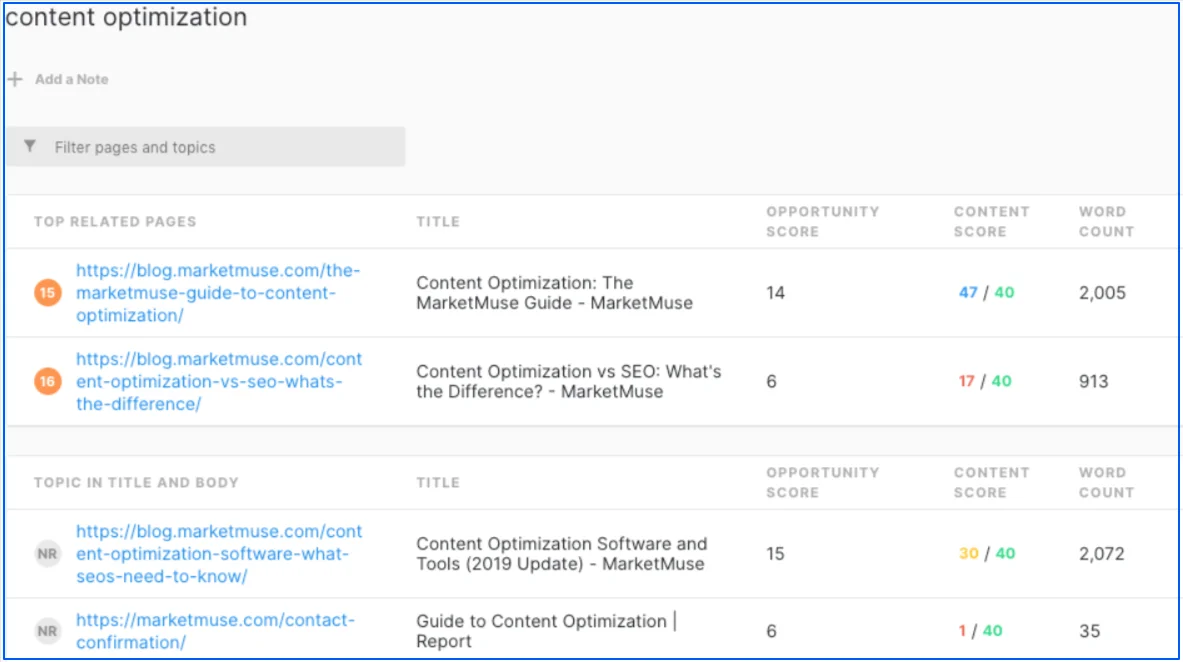Click word count 35
1183x662 pixels.
1089,631
